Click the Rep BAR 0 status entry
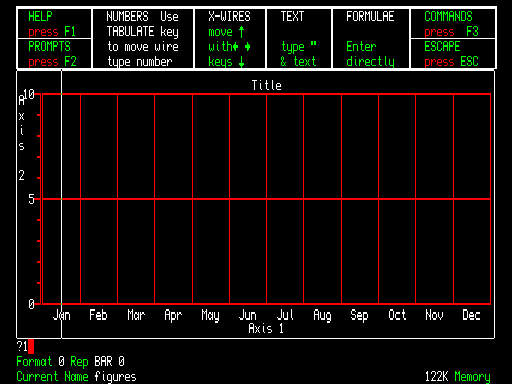Viewport: 512px width, 384px height. (x=97, y=362)
